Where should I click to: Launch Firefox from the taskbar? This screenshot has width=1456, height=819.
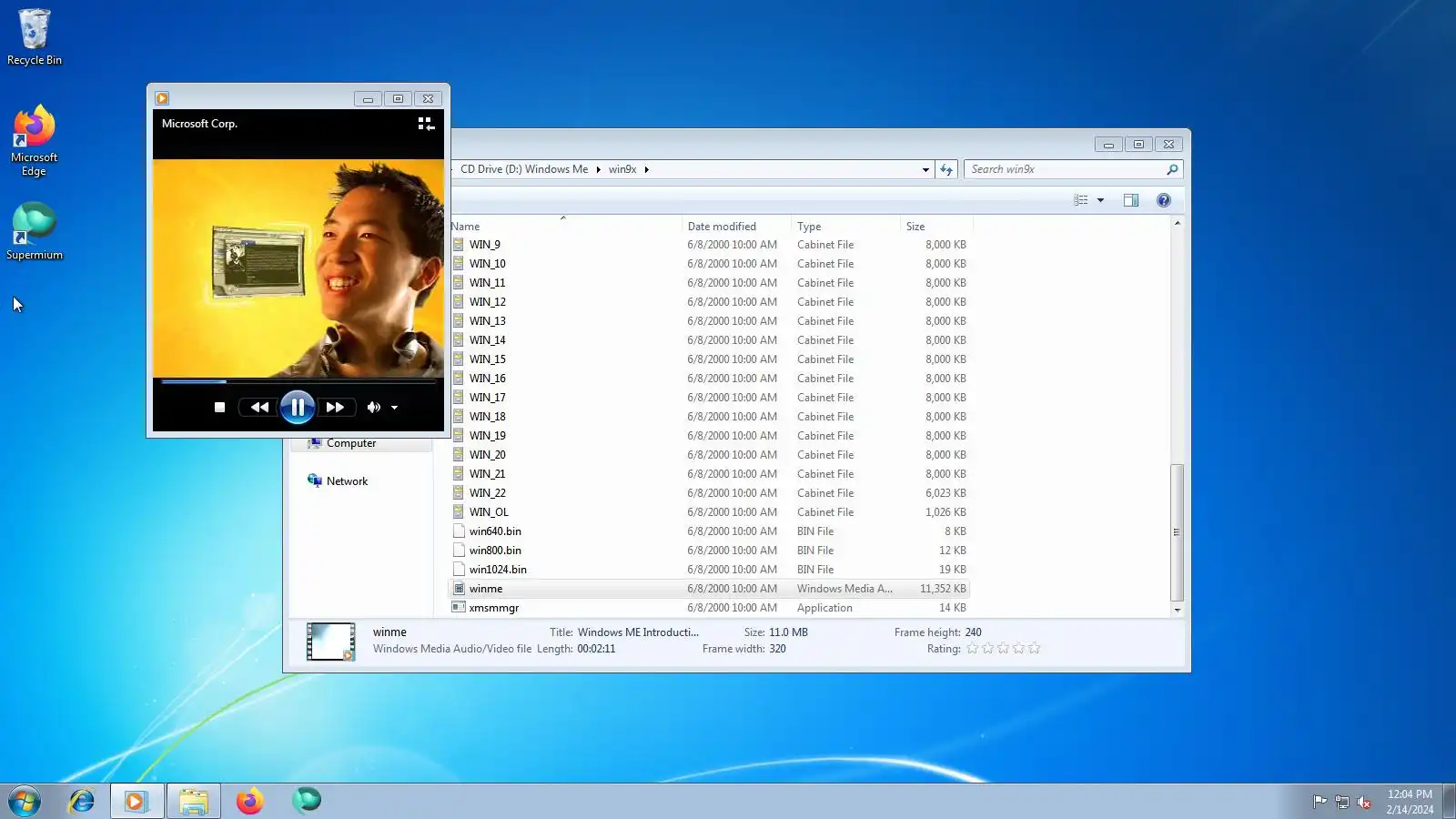[250, 802]
